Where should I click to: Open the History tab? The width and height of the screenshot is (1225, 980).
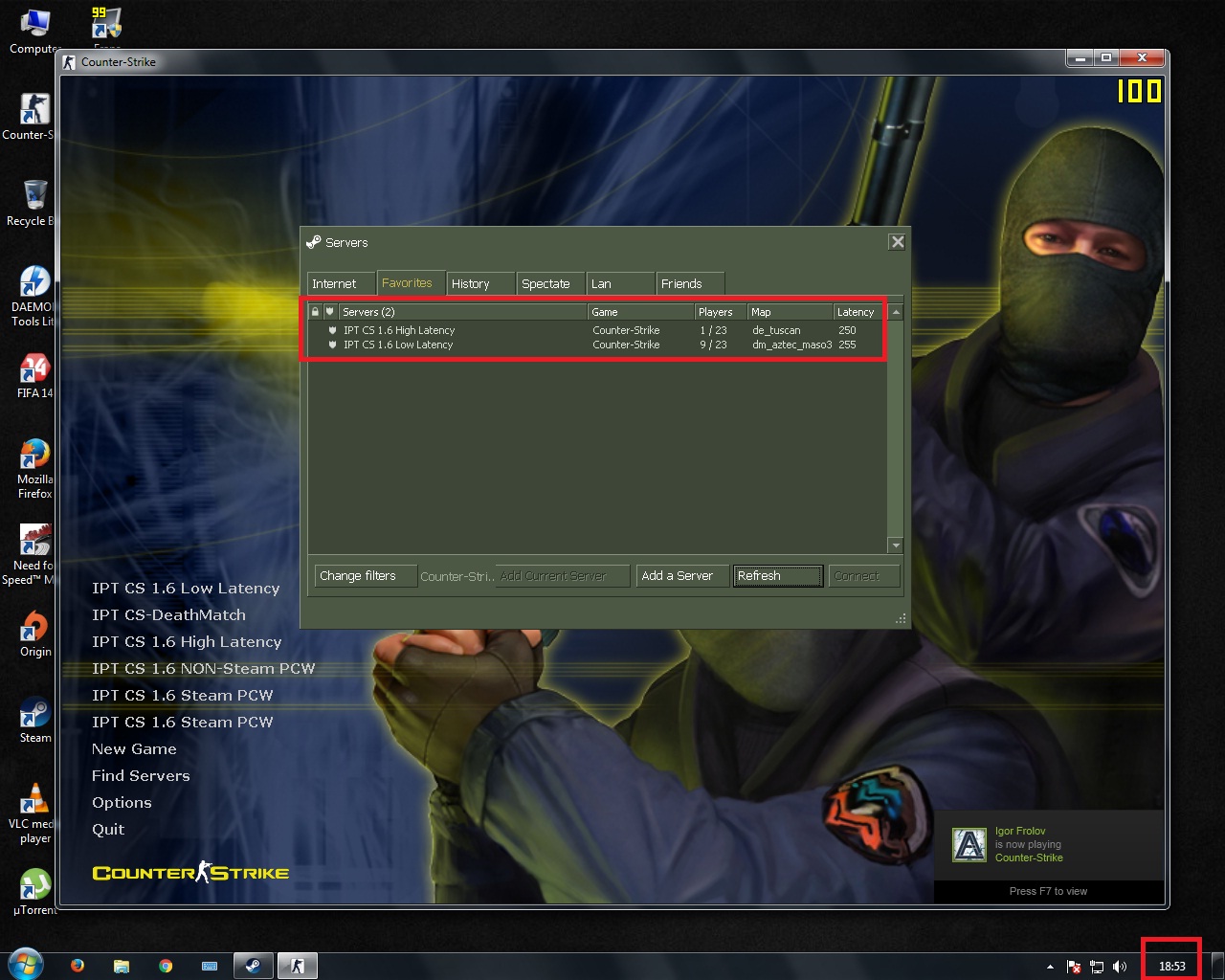480,283
